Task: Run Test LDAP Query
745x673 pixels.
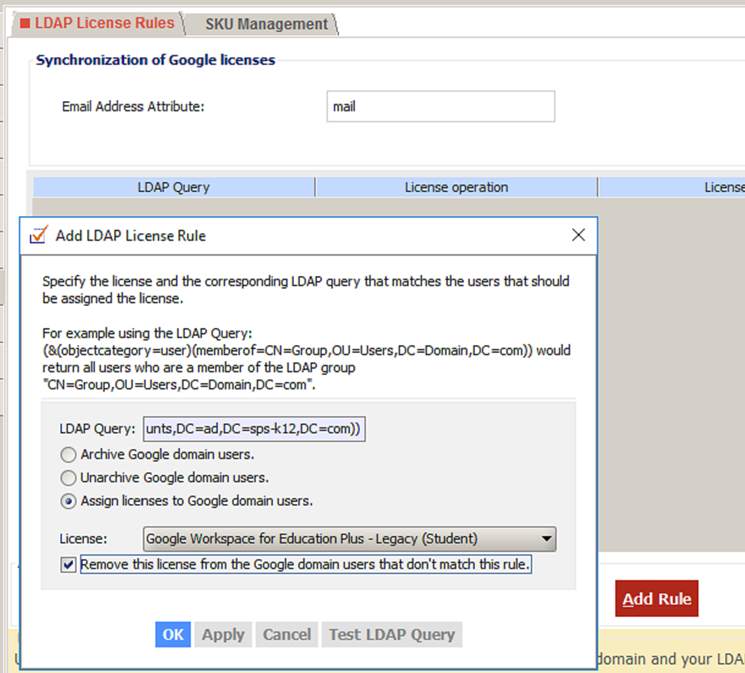Action: point(392,634)
